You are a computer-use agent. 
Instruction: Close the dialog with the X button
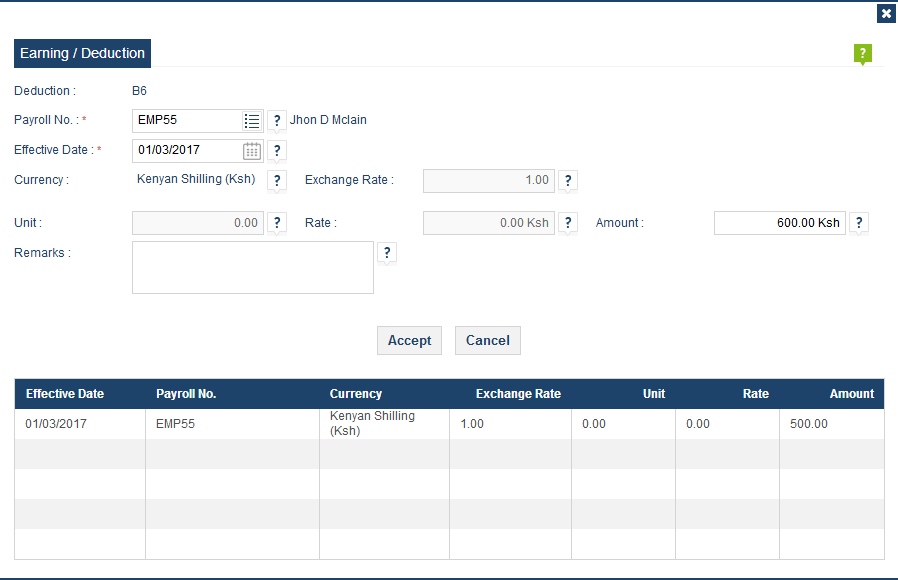point(886,14)
